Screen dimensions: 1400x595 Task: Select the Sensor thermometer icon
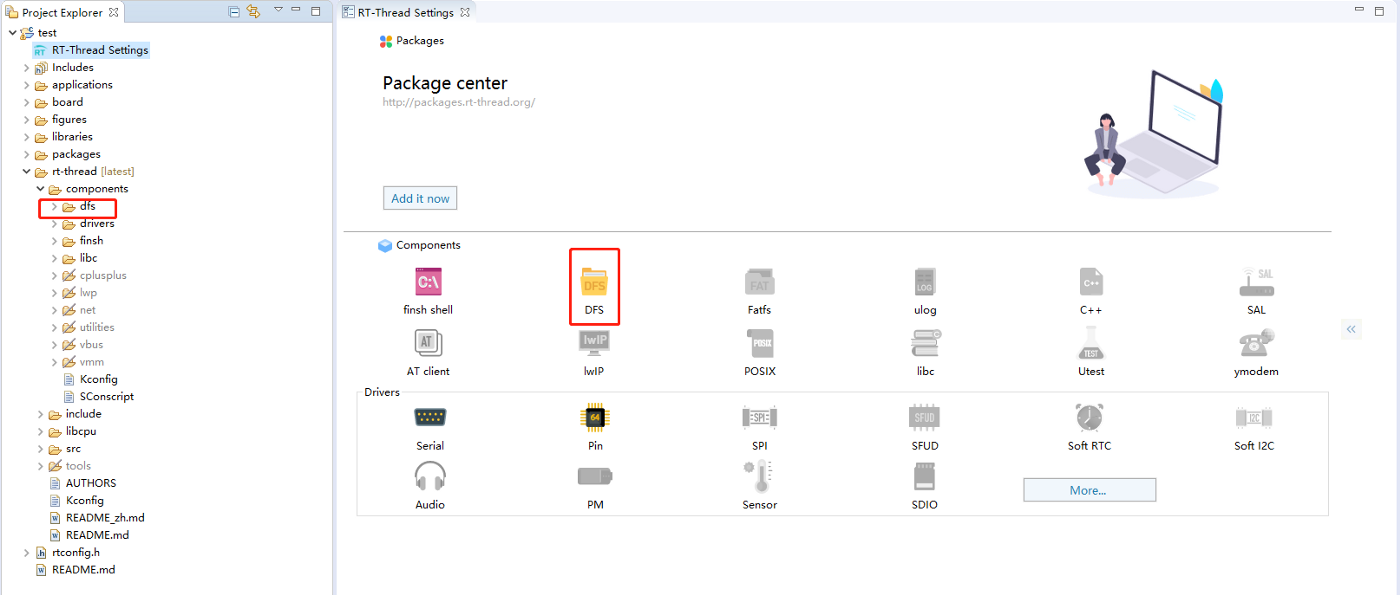click(759, 476)
